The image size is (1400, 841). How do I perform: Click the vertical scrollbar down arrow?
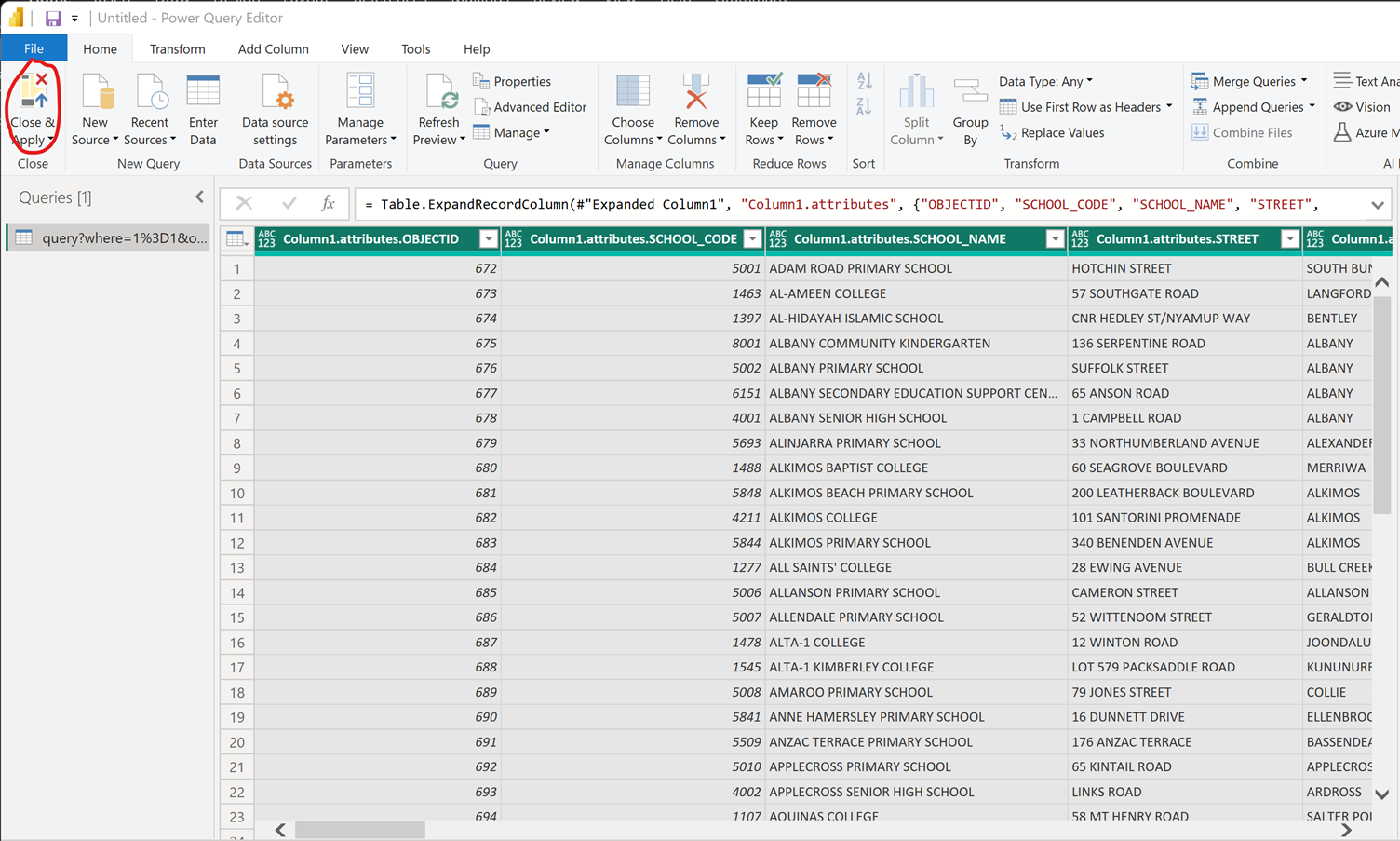1382,794
